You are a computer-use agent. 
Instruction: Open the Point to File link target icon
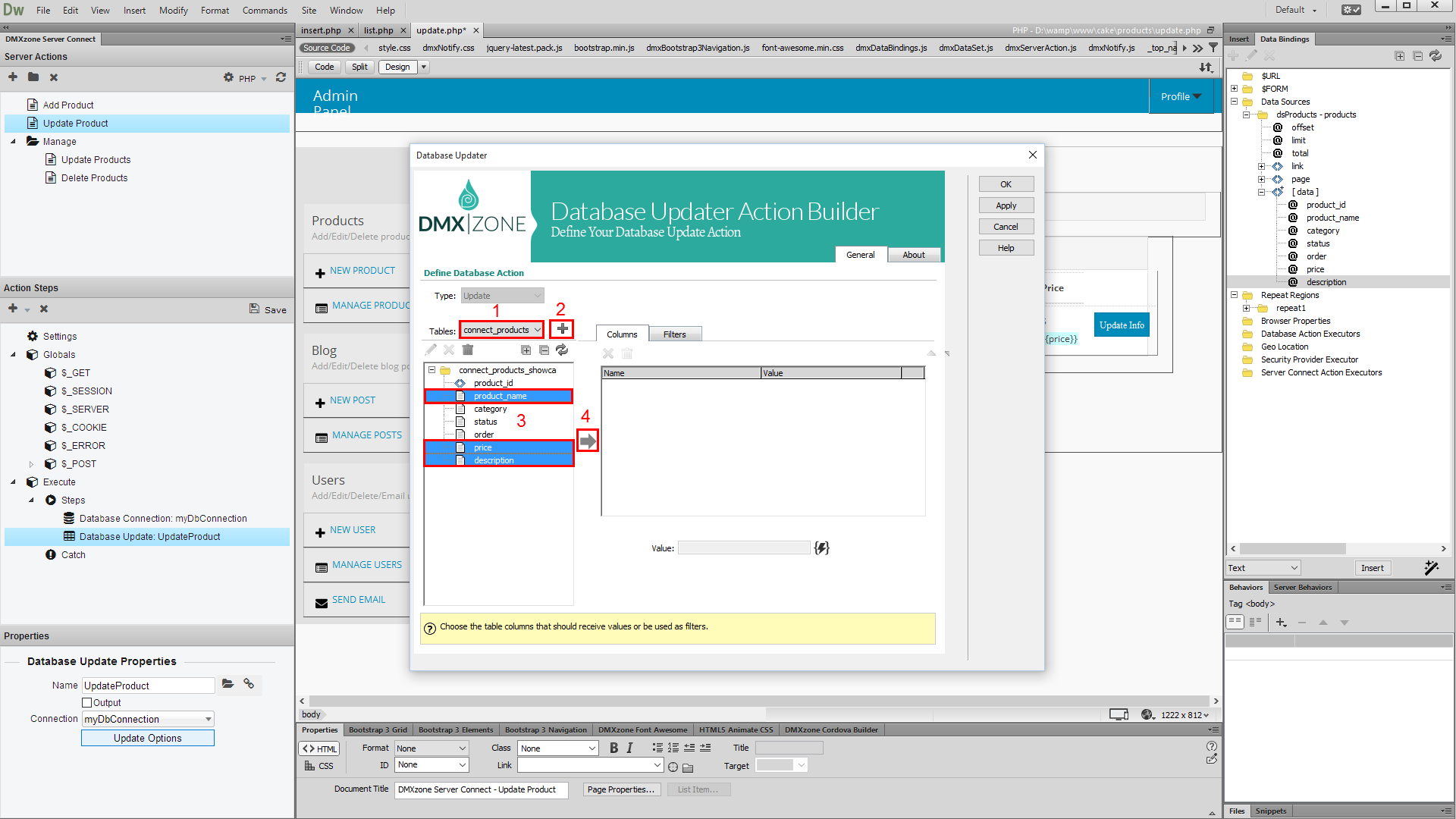pyautogui.click(x=673, y=767)
